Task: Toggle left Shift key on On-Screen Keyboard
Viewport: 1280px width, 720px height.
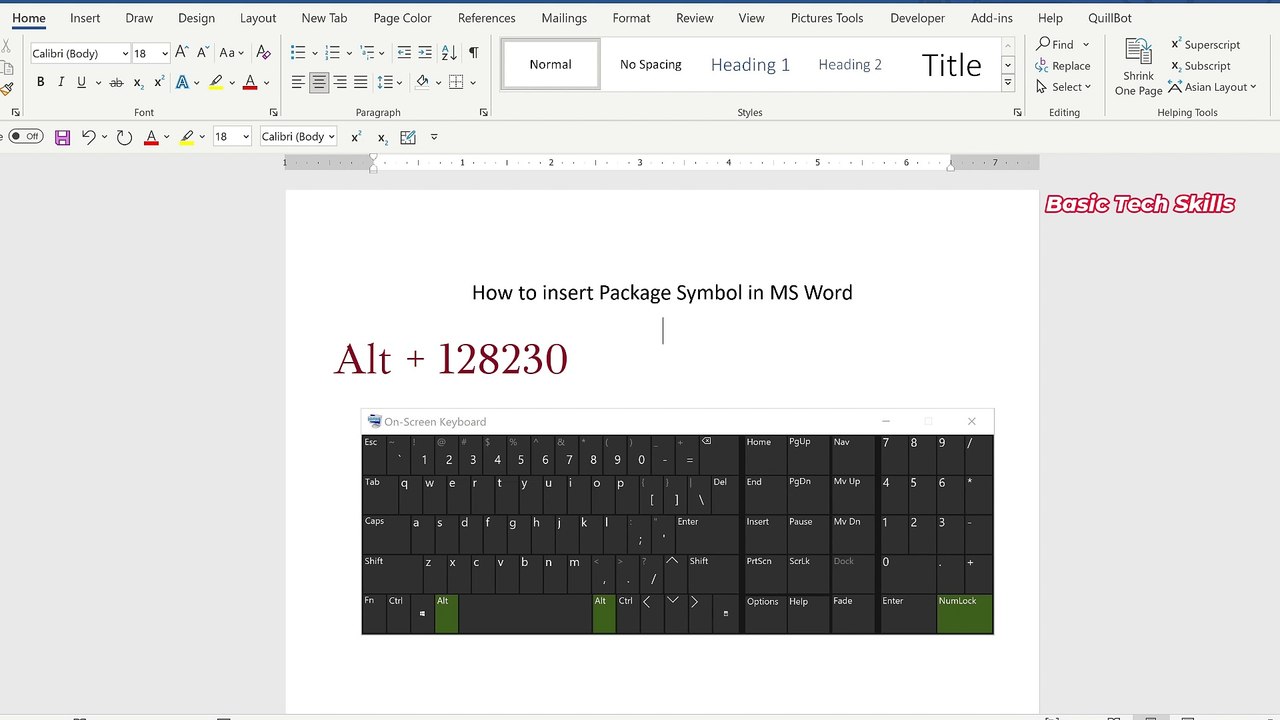Action: click(392, 574)
